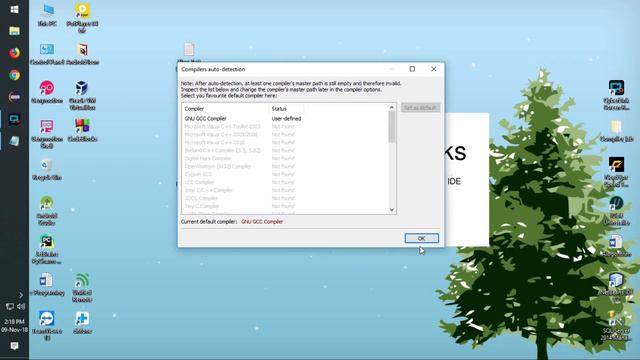
Task: Select the screen recorder shortcut at top right
Action: click(x=616, y=95)
